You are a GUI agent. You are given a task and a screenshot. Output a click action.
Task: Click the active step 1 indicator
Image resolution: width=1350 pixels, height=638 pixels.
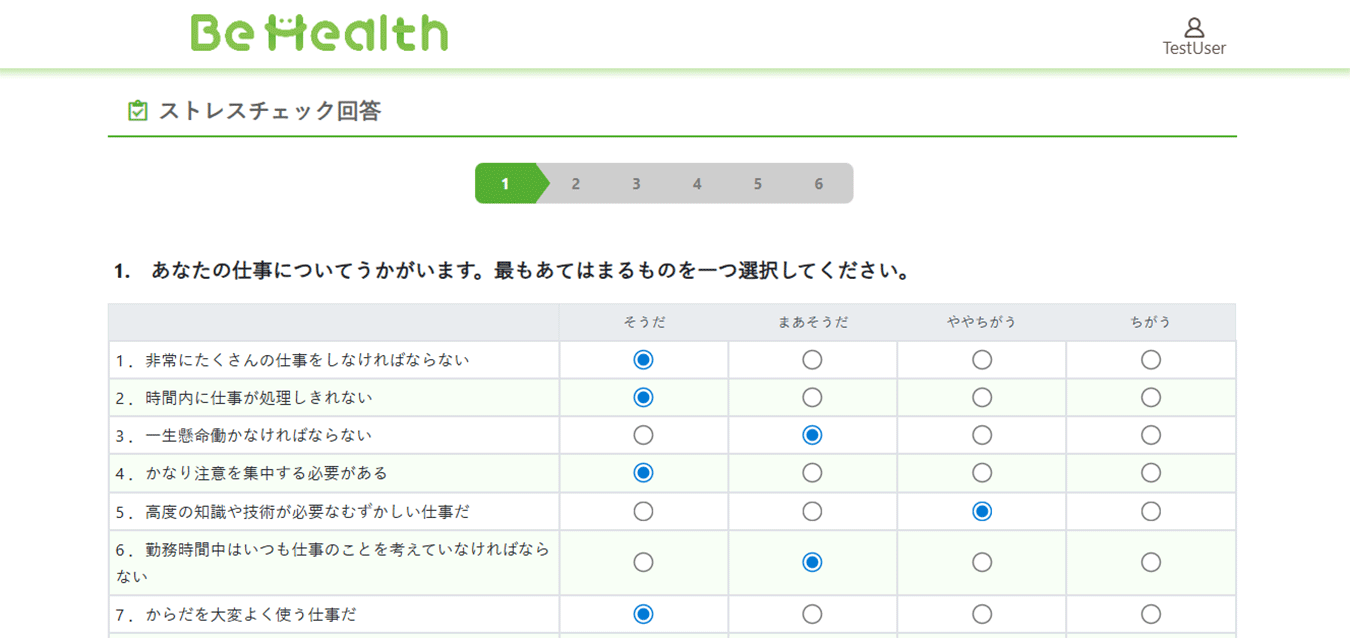[506, 184]
